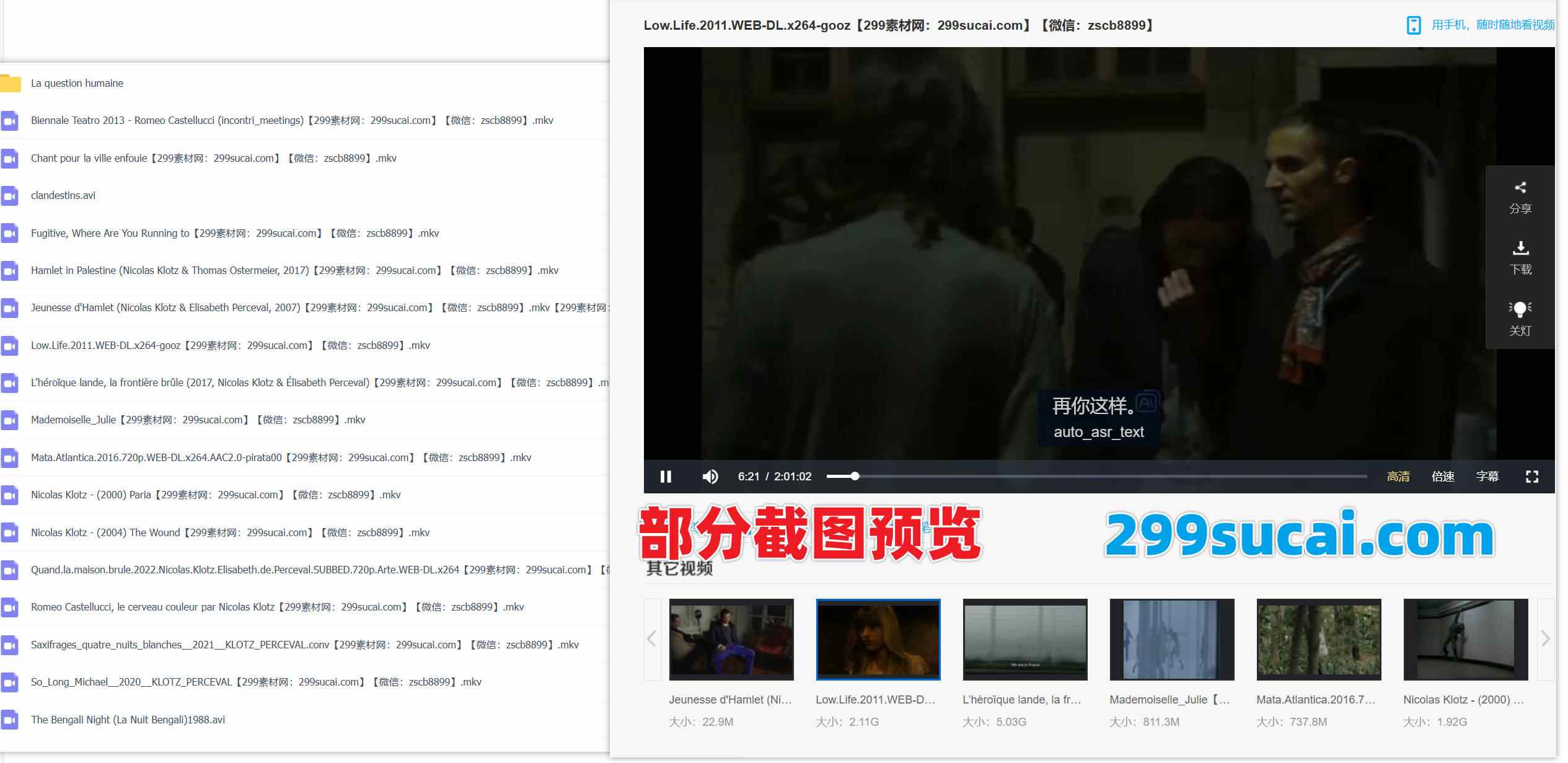Screen dimensions: 1568x763
Task: Open file Hamlet in Palestine (2017)
Action: (x=294, y=270)
